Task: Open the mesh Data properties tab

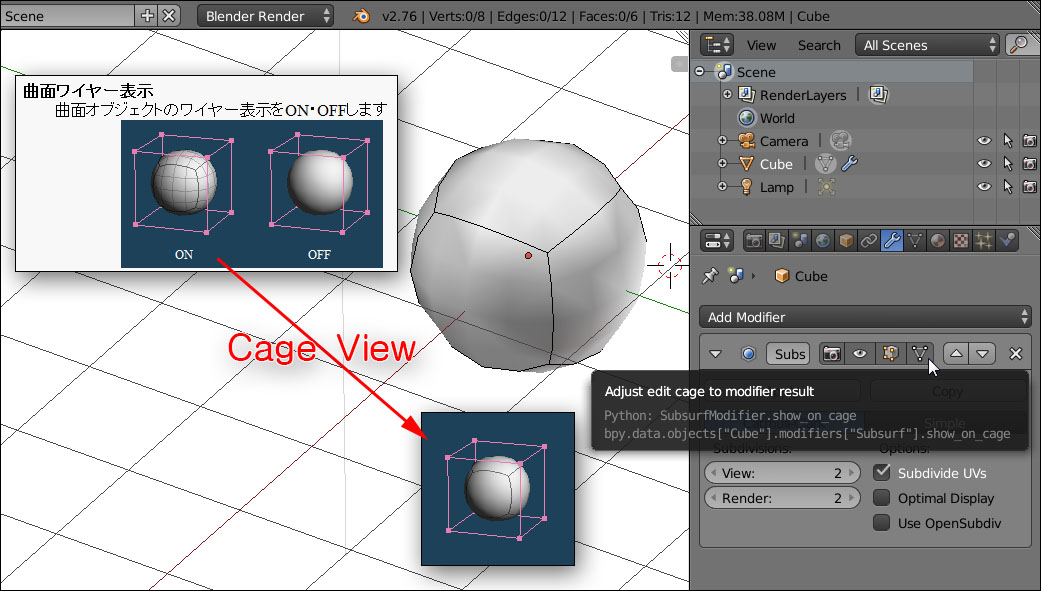Action: pos(915,240)
